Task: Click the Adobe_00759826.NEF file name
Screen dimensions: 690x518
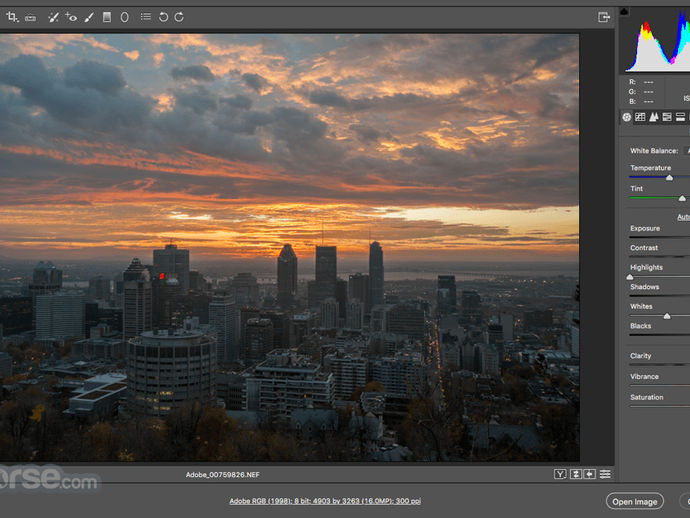Action: pos(222,474)
